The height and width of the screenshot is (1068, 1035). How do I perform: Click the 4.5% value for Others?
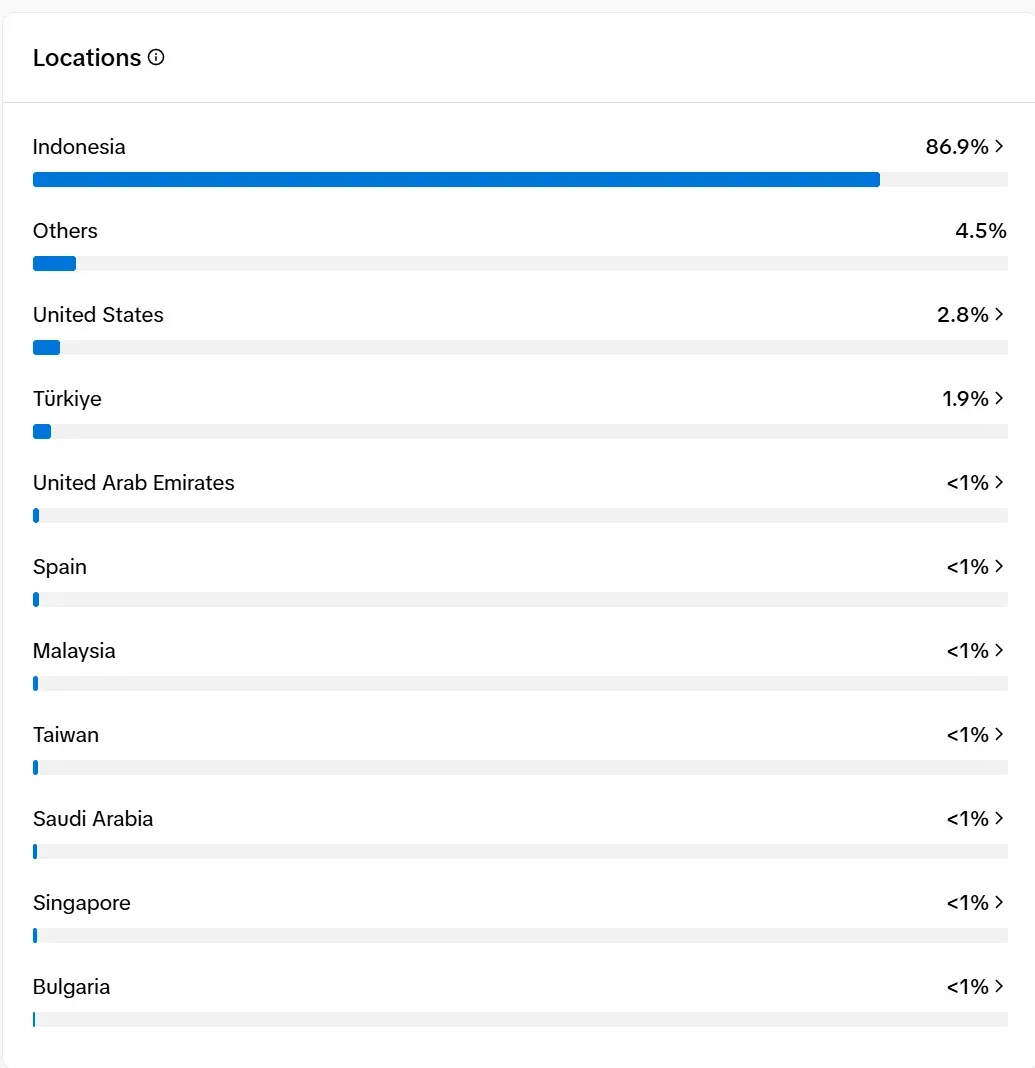point(980,231)
